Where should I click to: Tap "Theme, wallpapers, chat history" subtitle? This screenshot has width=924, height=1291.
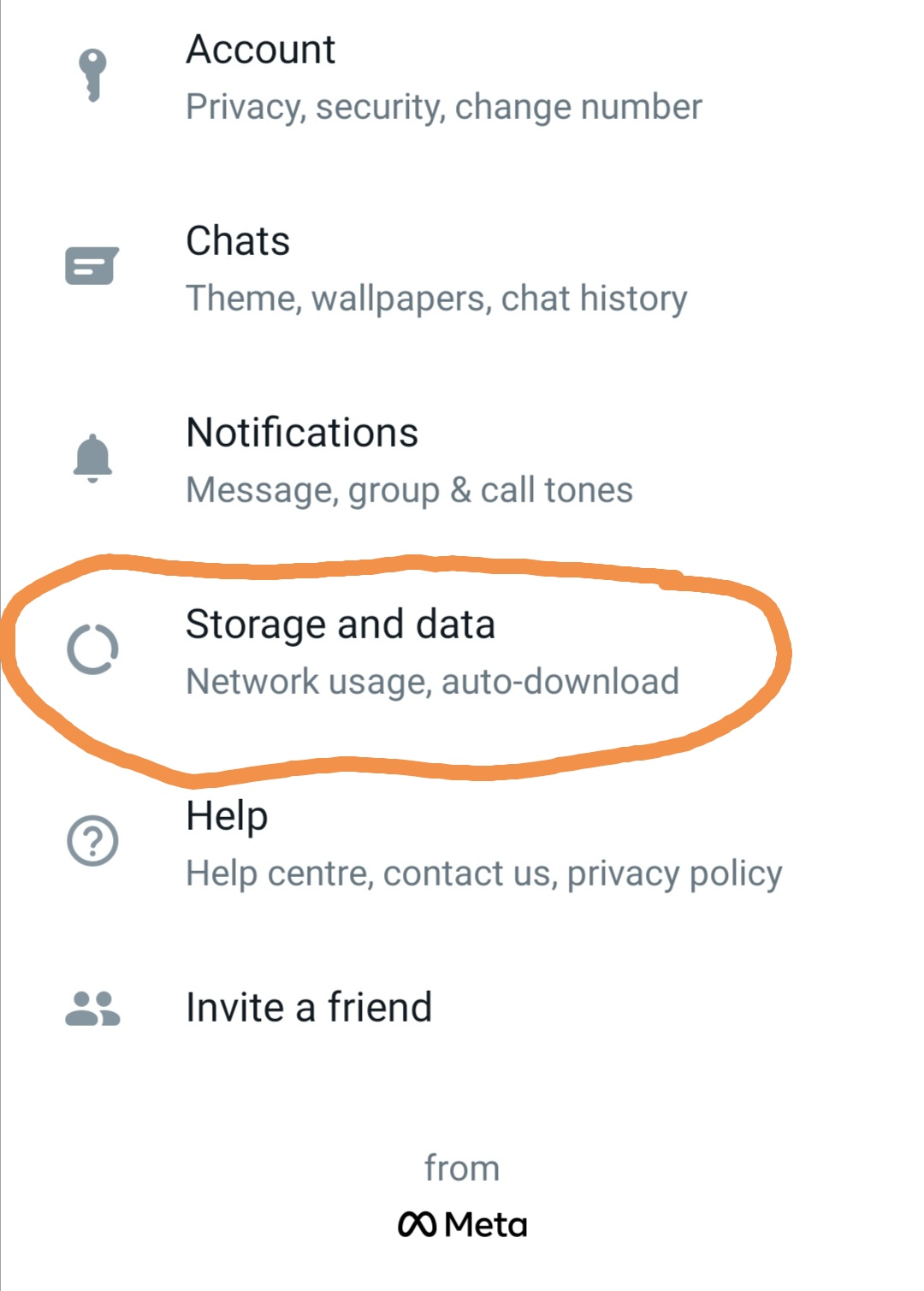click(x=436, y=299)
